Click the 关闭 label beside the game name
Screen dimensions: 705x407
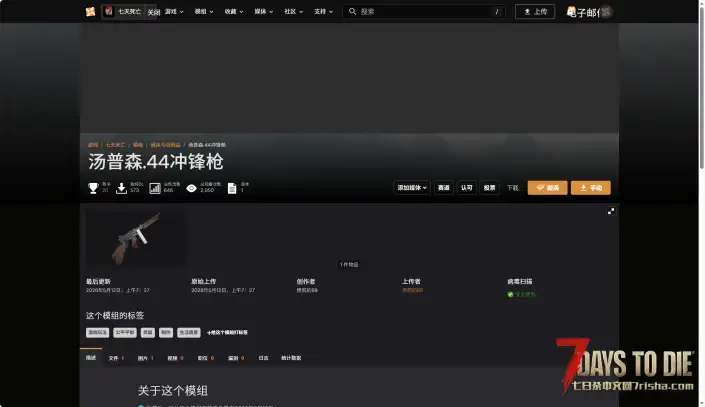click(x=154, y=12)
